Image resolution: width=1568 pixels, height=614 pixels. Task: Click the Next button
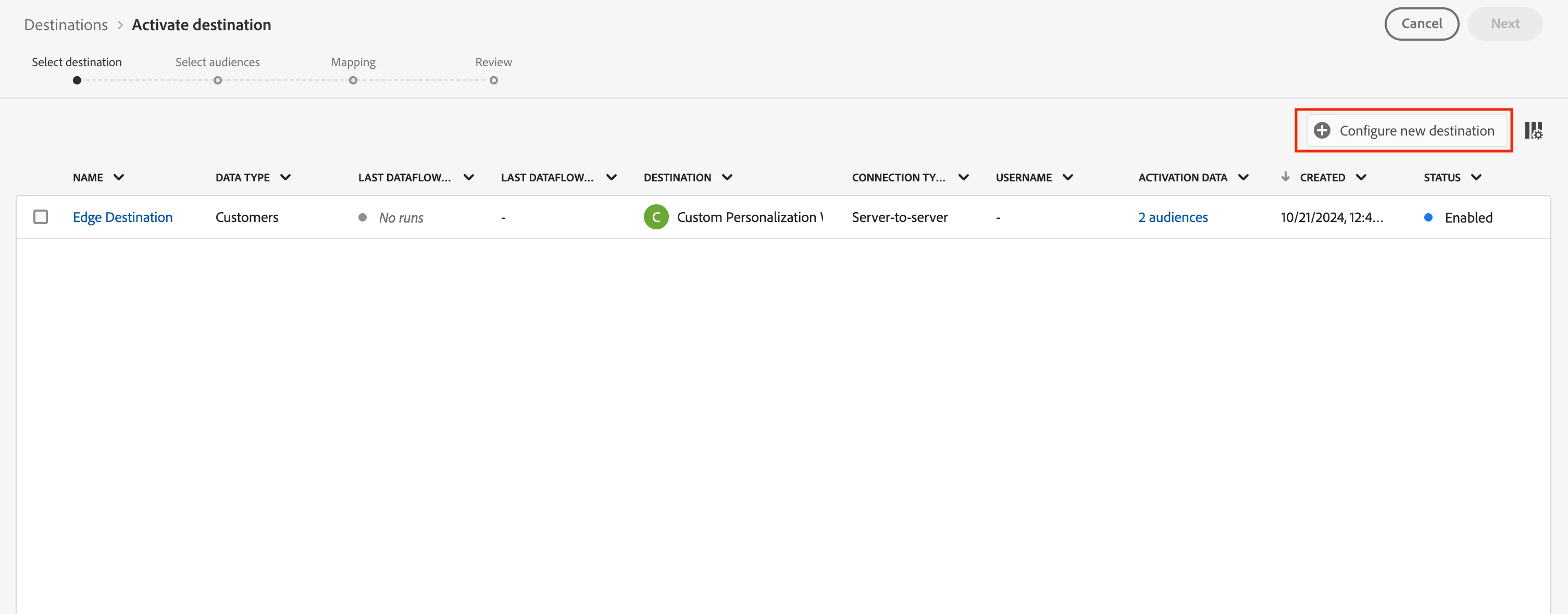coord(1505,24)
